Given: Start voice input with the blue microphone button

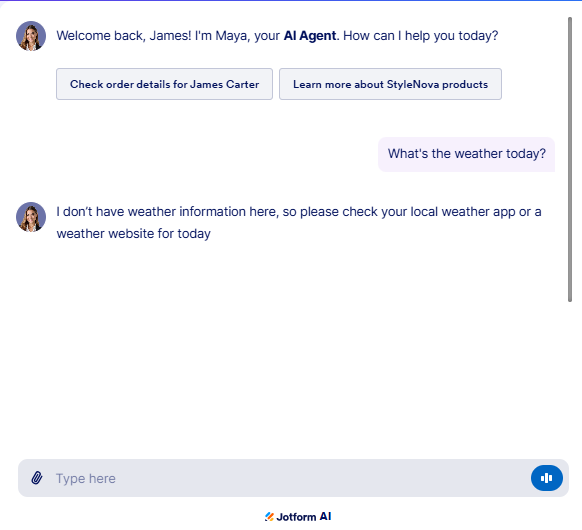Looking at the screenshot, I should [546, 478].
